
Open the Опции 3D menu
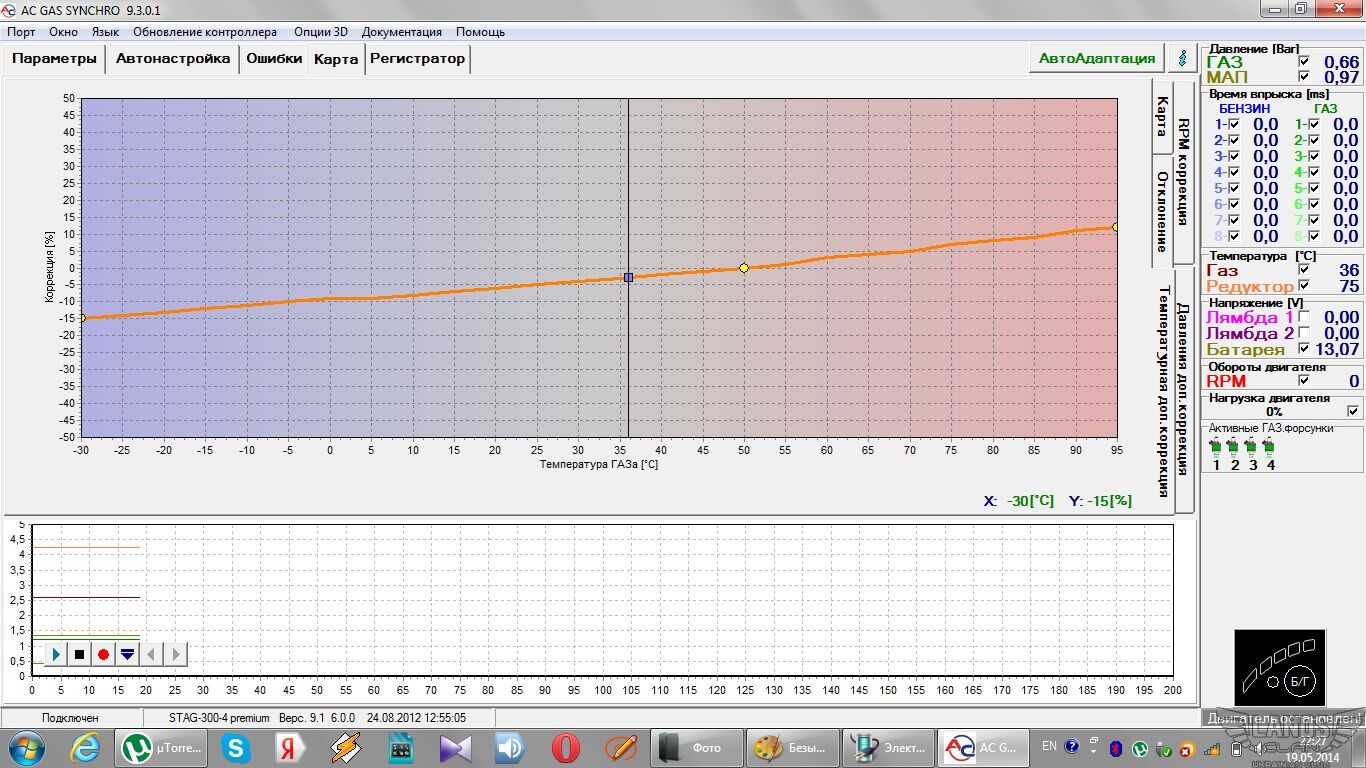tap(320, 32)
